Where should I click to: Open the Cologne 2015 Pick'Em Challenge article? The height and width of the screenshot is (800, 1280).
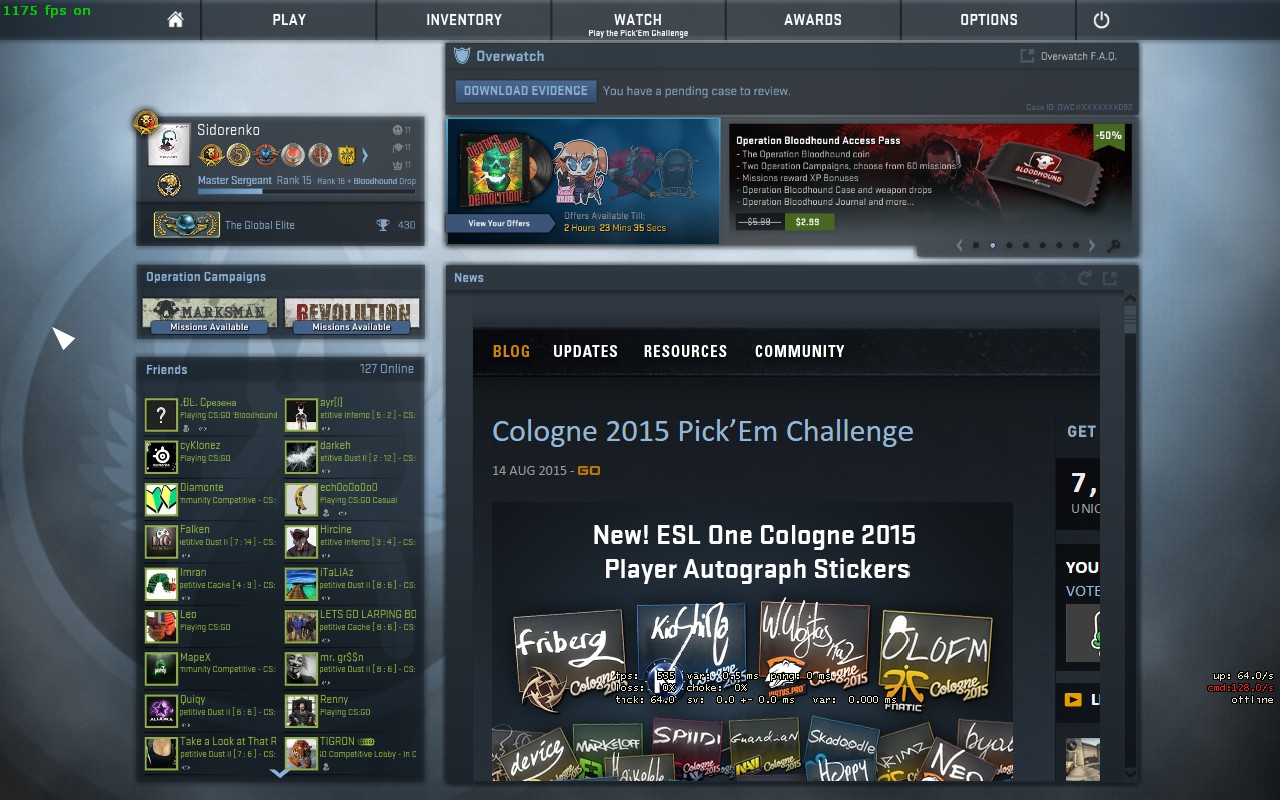click(x=703, y=431)
